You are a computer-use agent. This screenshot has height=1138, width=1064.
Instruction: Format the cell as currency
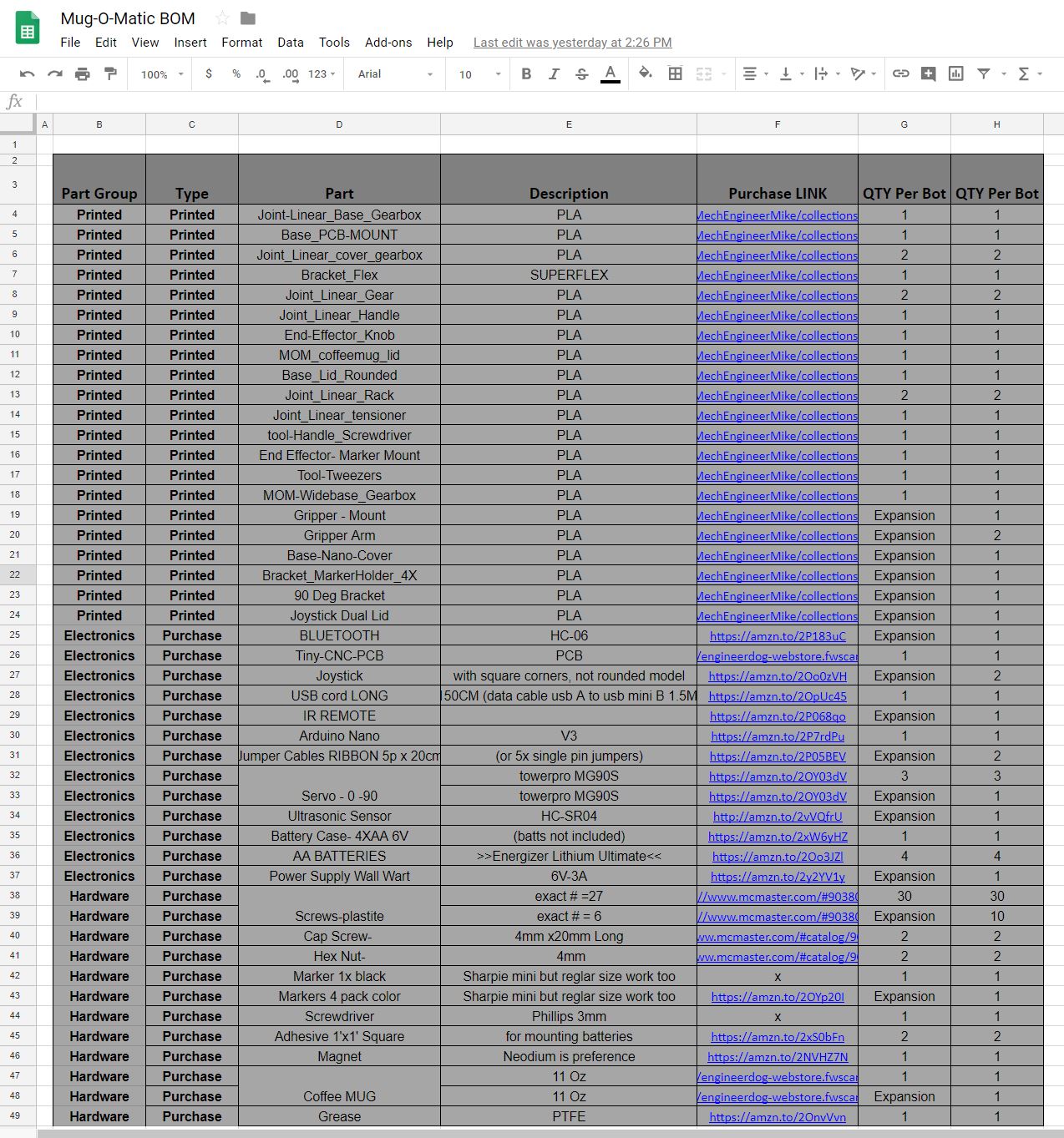(209, 74)
